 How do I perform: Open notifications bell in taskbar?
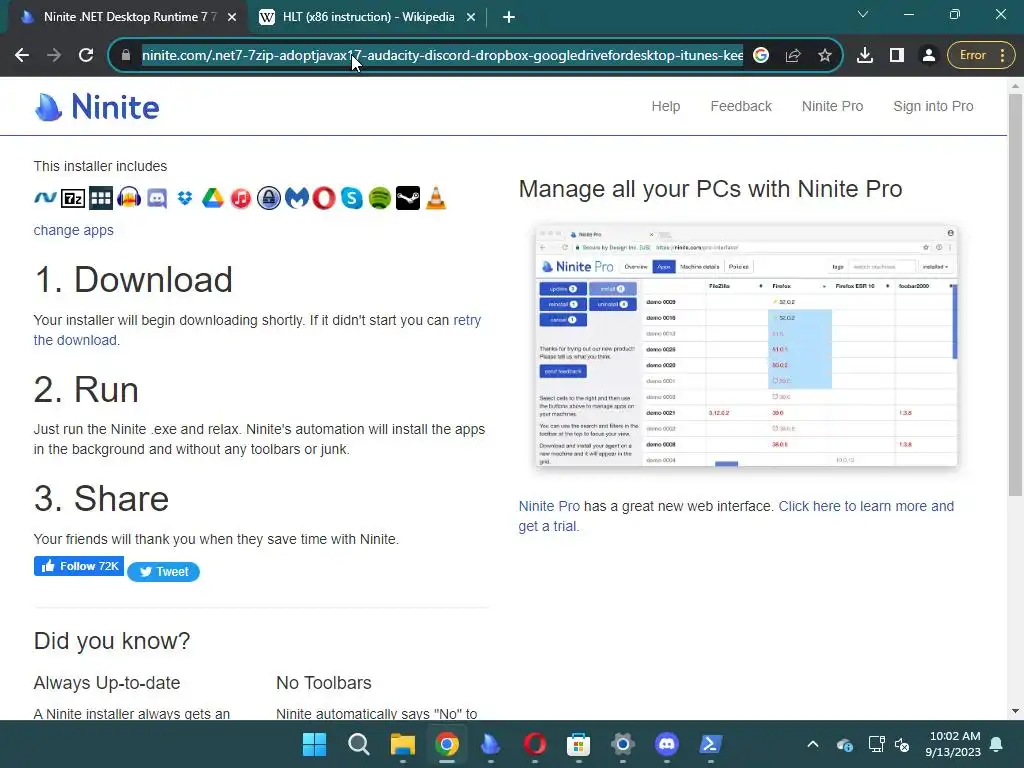click(997, 744)
